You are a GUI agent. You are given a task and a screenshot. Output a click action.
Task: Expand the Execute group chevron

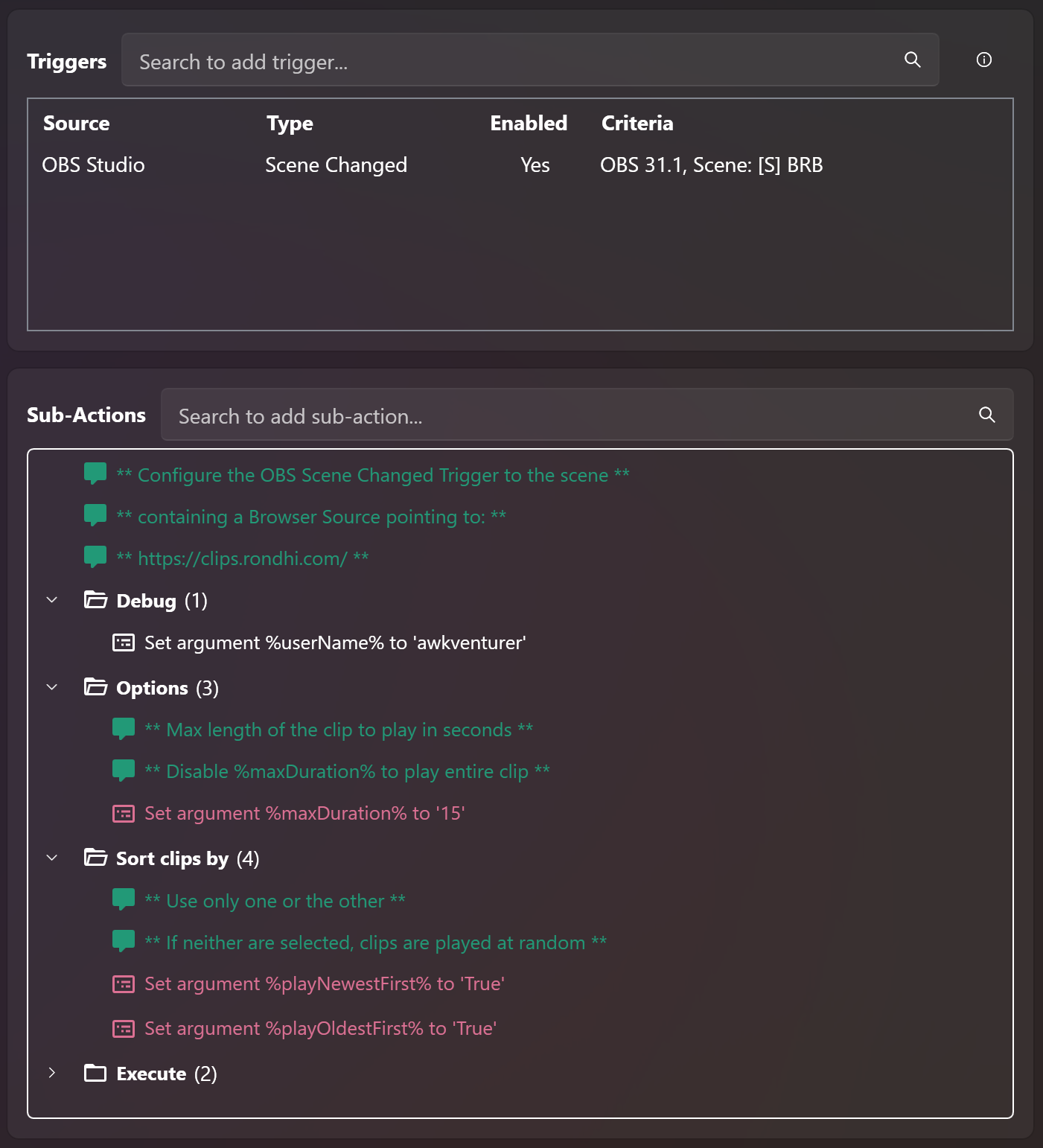pyautogui.click(x=52, y=1073)
